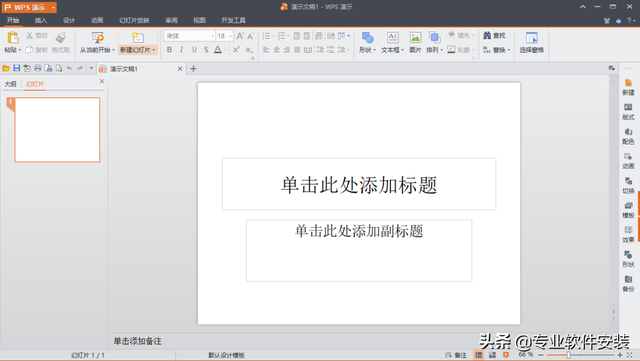The width and height of the screenshot is (640, 361).
Task: Click the open folder icon in quick toolbar
Action: pos(6,68)
